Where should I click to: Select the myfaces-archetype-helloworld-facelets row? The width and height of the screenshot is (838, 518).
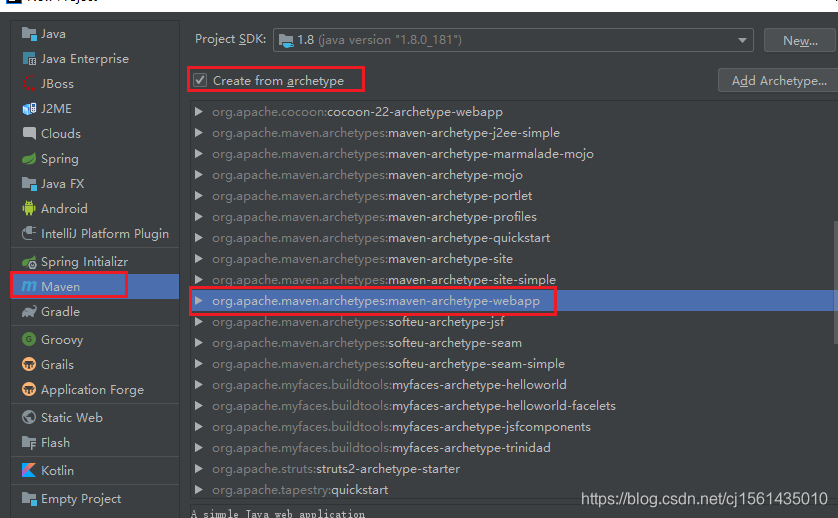coord(514,406)
